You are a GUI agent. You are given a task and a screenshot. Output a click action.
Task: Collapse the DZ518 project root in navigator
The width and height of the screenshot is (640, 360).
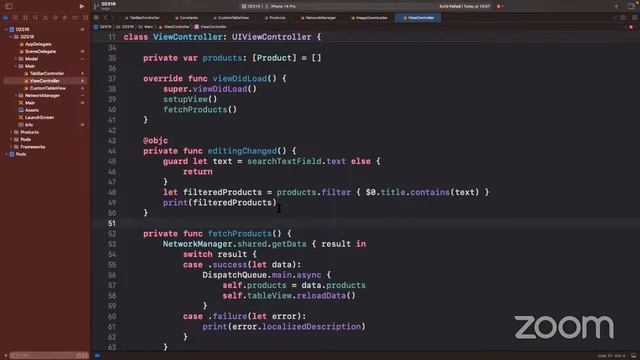click(x=6, y=29)
